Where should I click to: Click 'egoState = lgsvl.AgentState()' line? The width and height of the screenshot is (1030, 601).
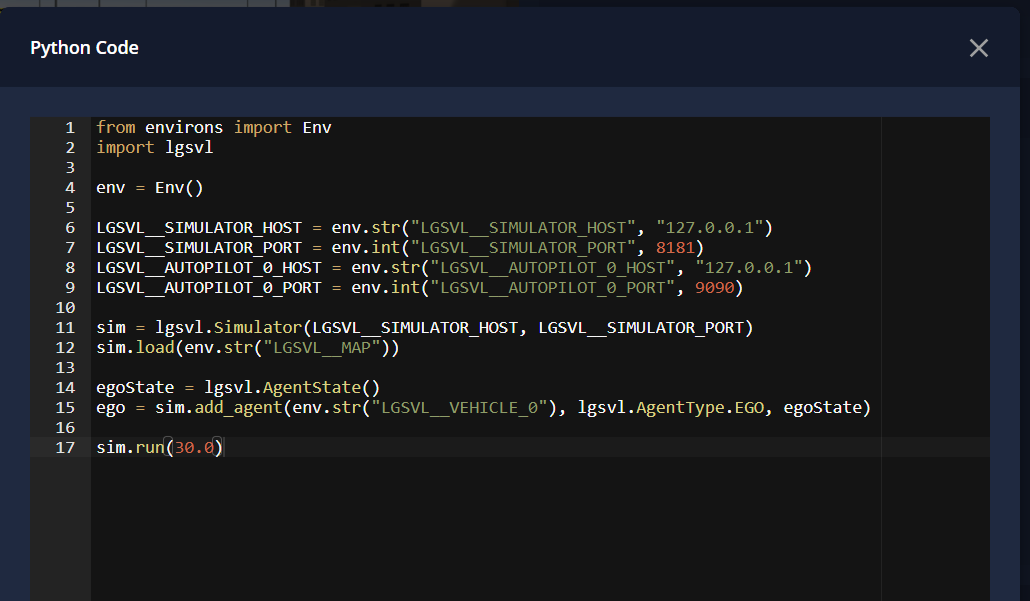click(238, 388)
